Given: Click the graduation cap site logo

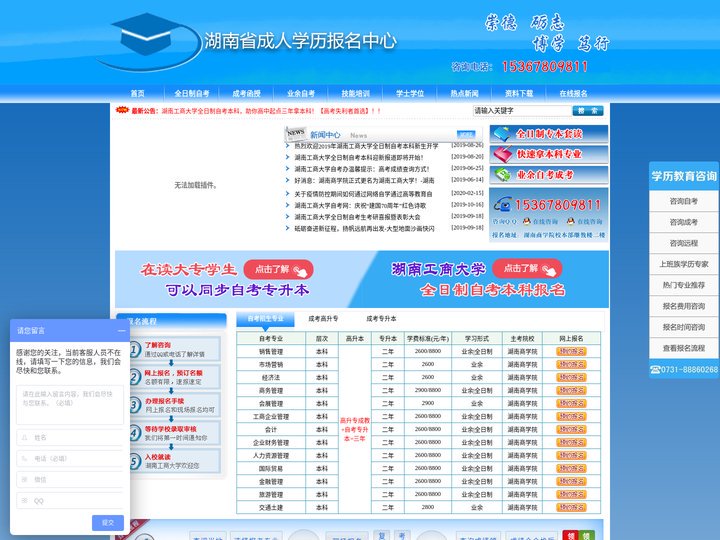Looking at the screenshot, I should click(149, 41).
